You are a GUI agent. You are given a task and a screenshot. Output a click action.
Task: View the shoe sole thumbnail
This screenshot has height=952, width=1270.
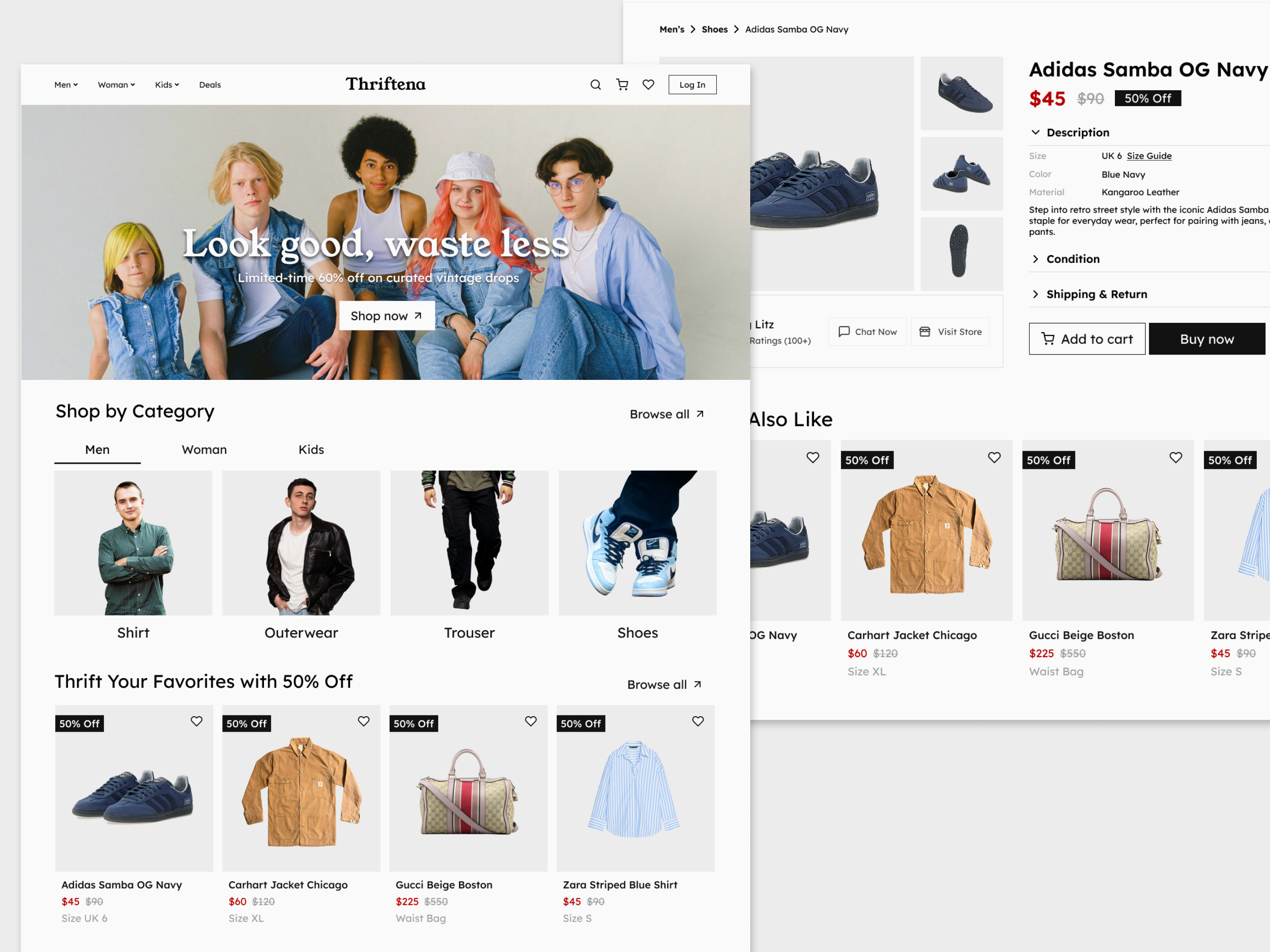[x=962, y=253]
